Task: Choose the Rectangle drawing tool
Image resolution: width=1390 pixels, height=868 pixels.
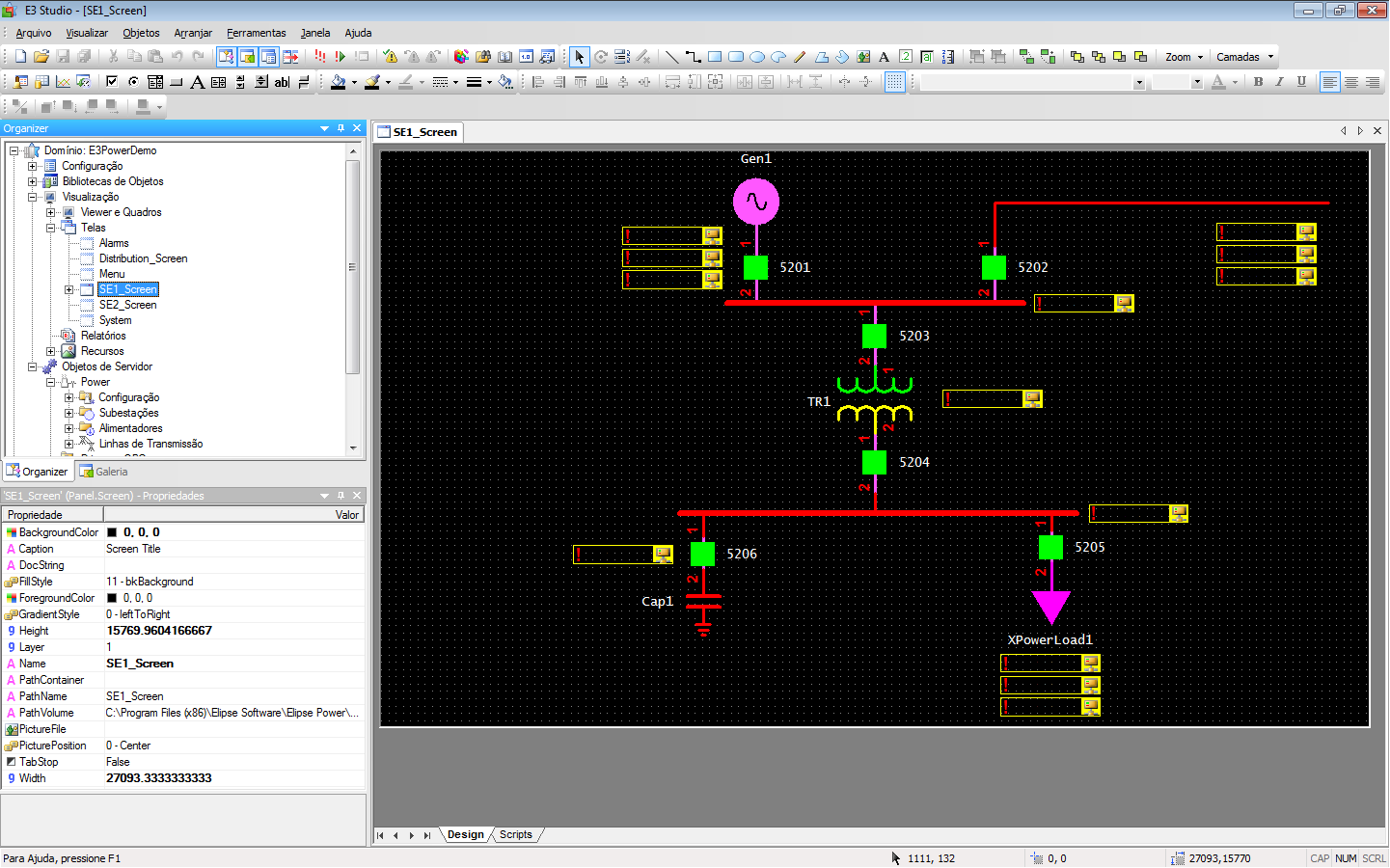Action: tap(715, 57)
